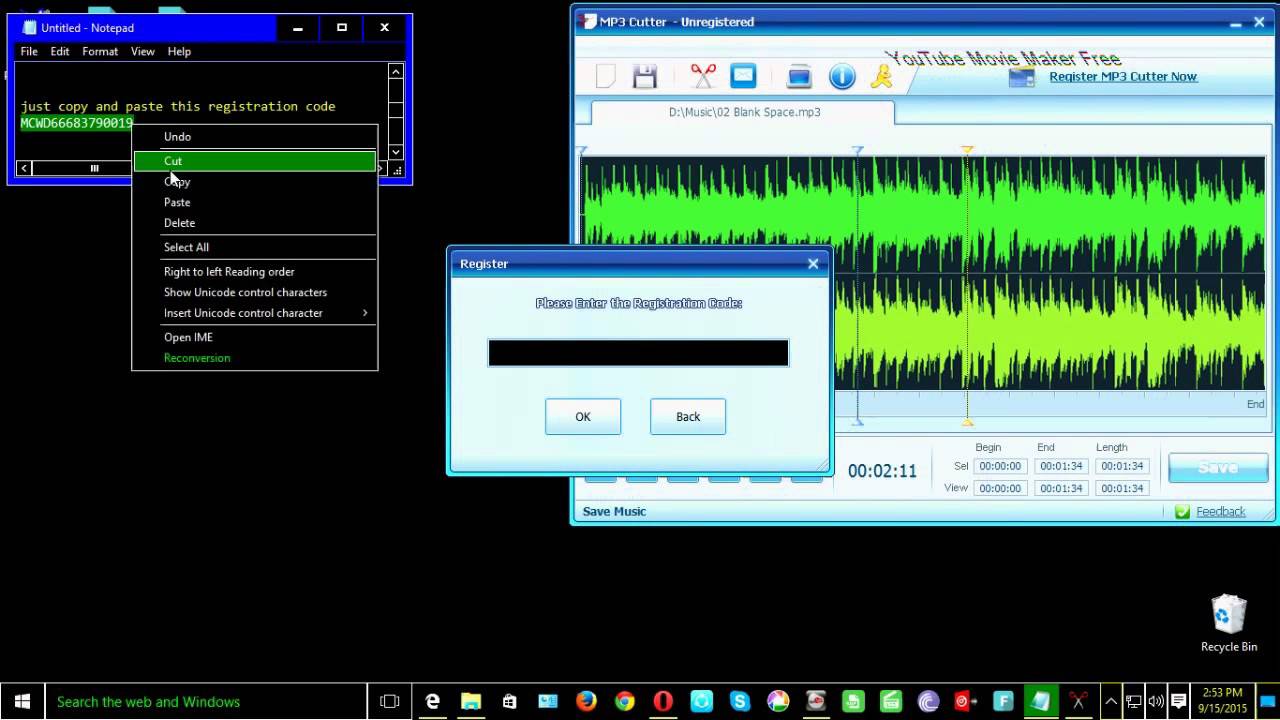Open Skype from the taskbar
The width and height of the screenshot is (1280, 720).
click(739, 702)
